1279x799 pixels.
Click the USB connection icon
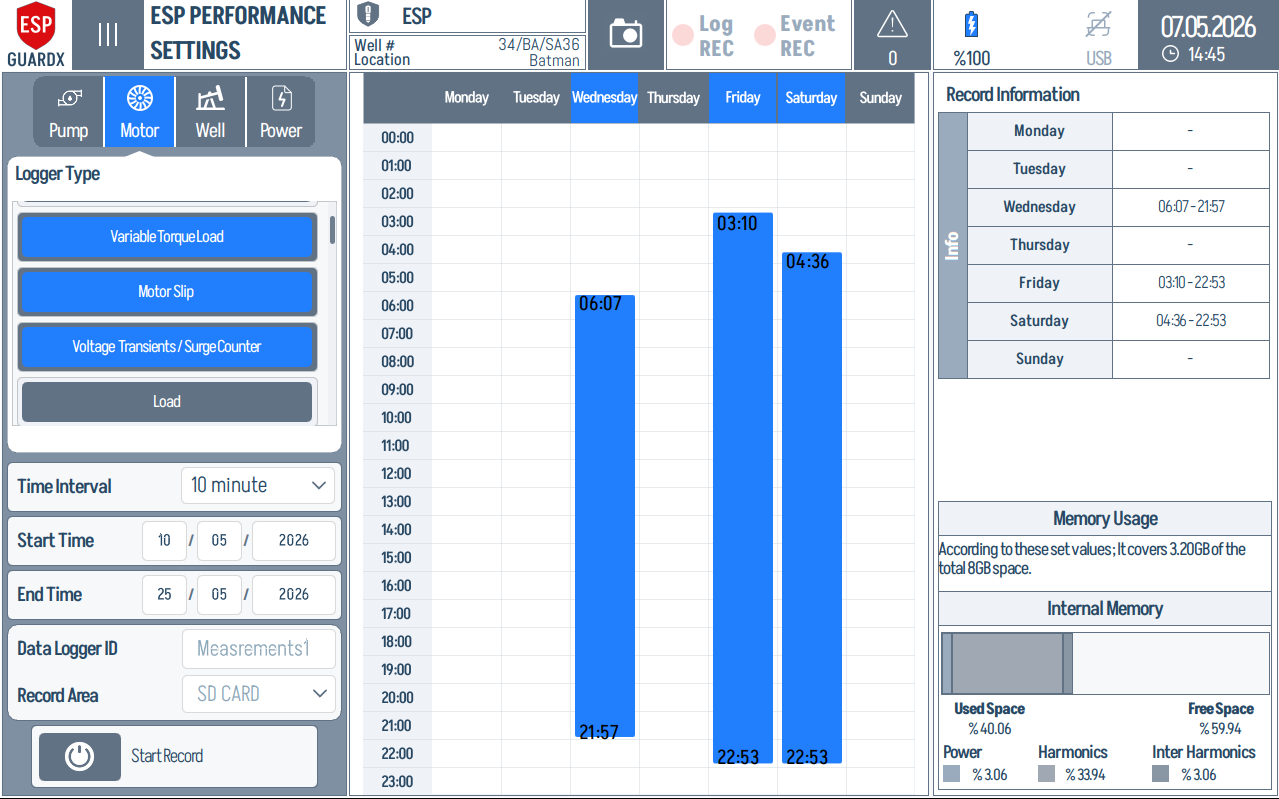(x=1098, y=25)
